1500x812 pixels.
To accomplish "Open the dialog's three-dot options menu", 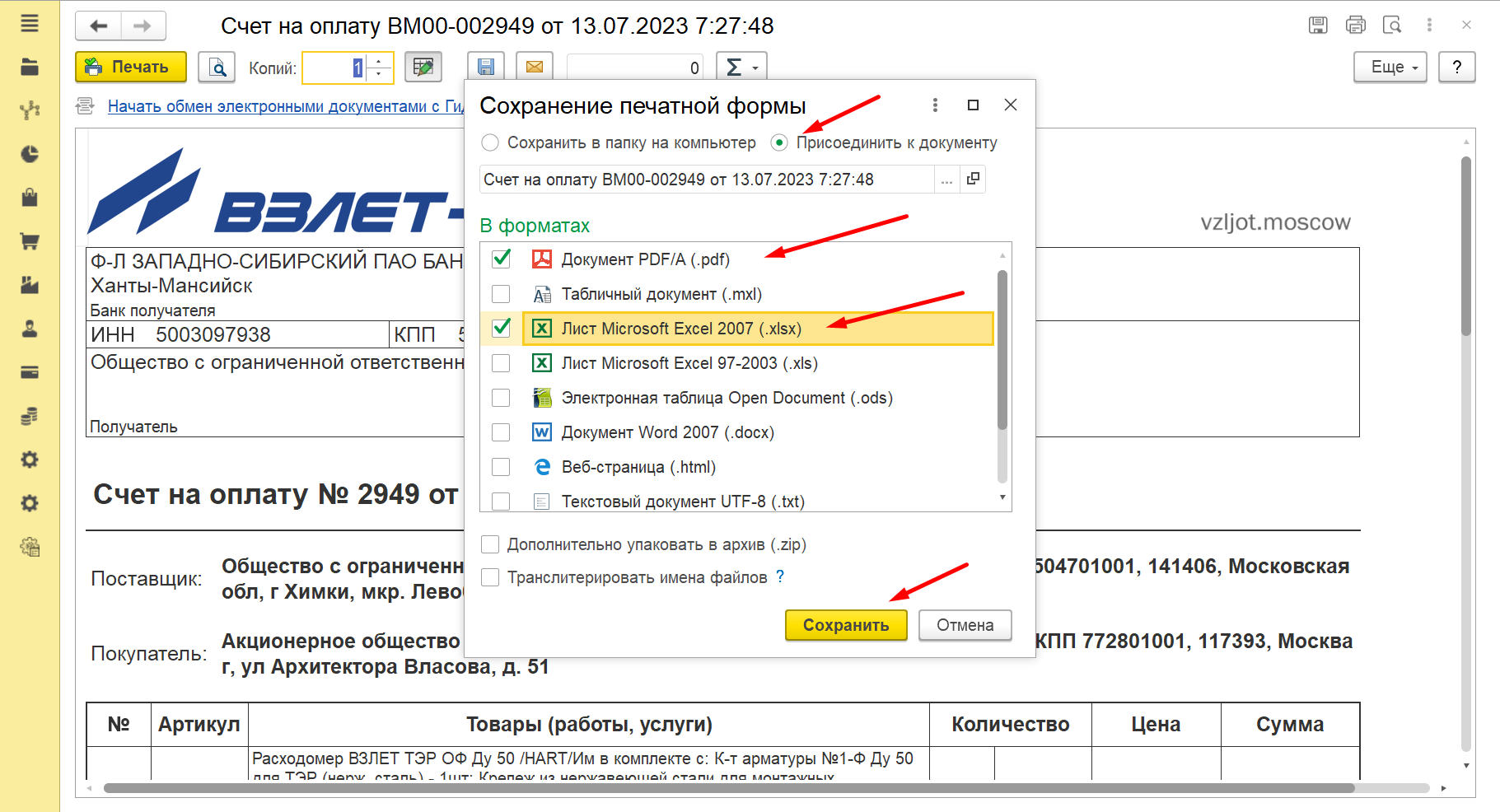I will point(935,105).
